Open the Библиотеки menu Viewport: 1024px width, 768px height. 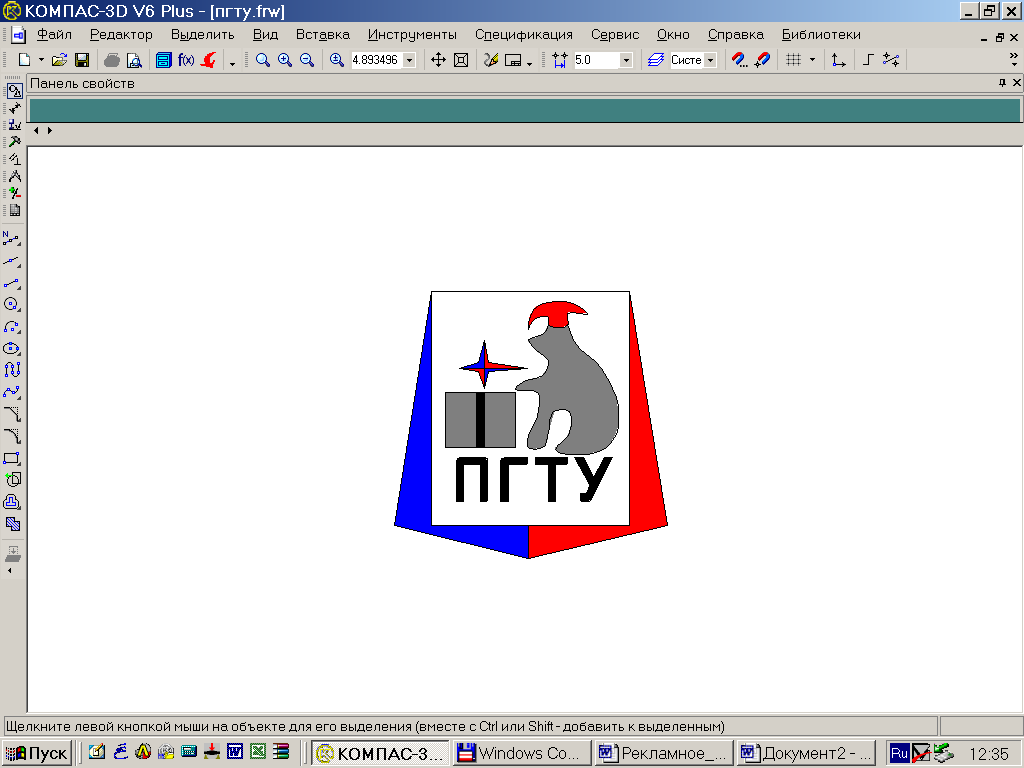[x=821, y=35]
